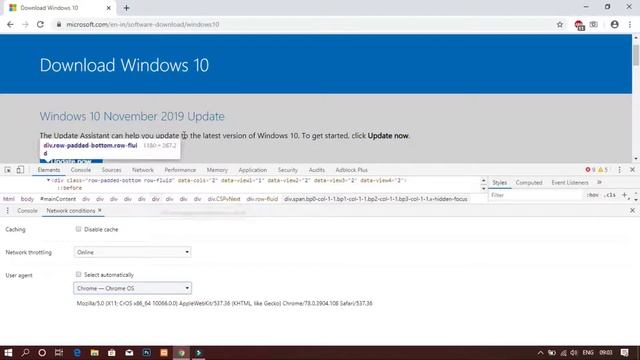Screen dimensions: 640x360
Task: Check Select automatically for user agent
Action: click(x=78, y=274)
